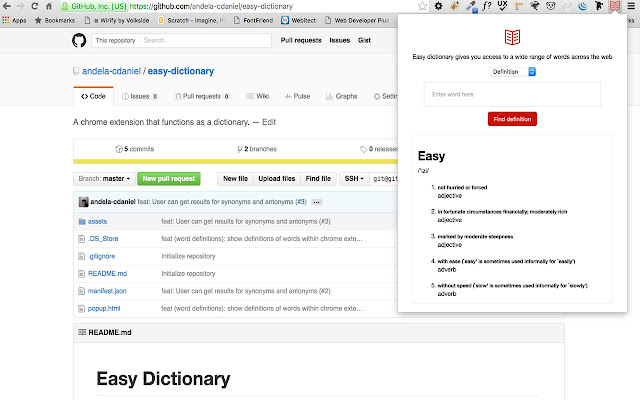Open the andela-cdaniel owner link
The height and width of the screenshot is (400, 640).
[x=111, y=71]
